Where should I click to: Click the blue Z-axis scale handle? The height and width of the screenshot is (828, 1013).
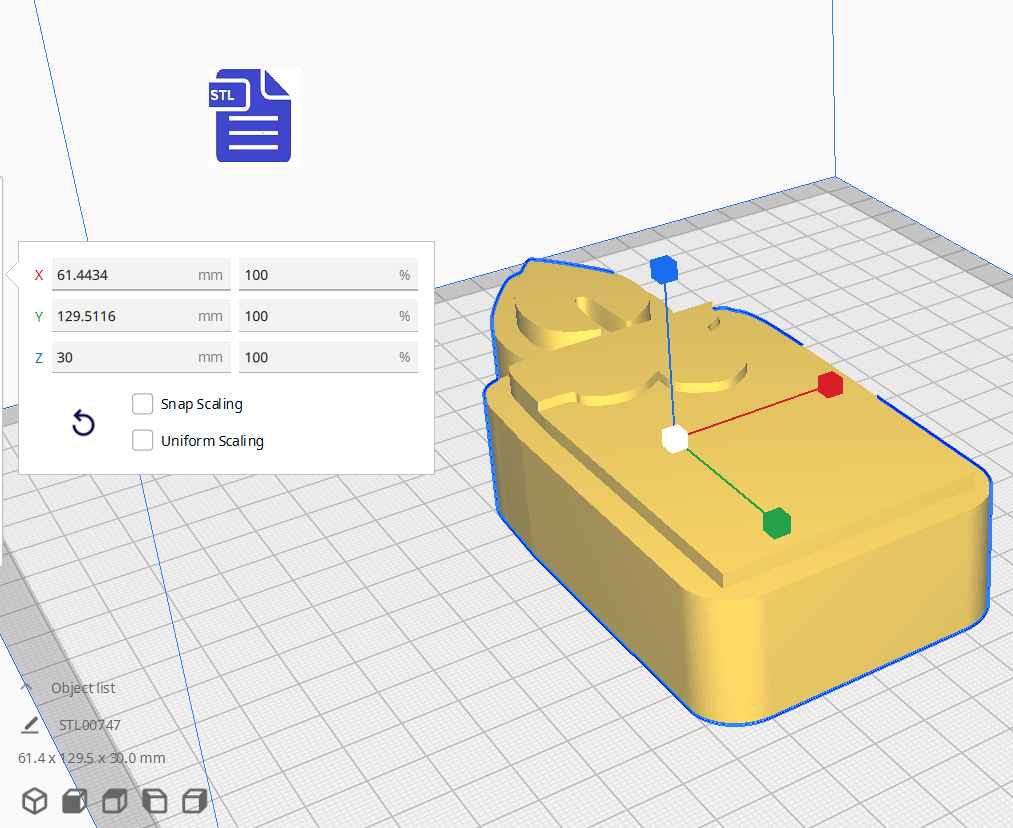point(664,269)
